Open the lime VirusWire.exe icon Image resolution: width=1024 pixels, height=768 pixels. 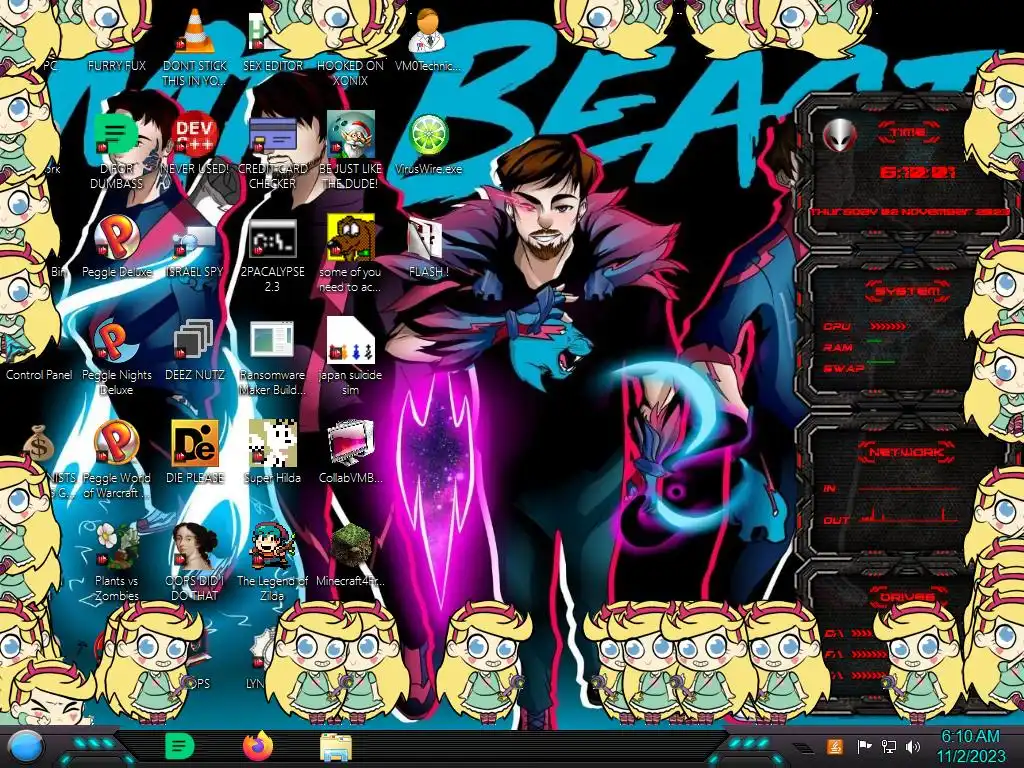coord(428,144)
